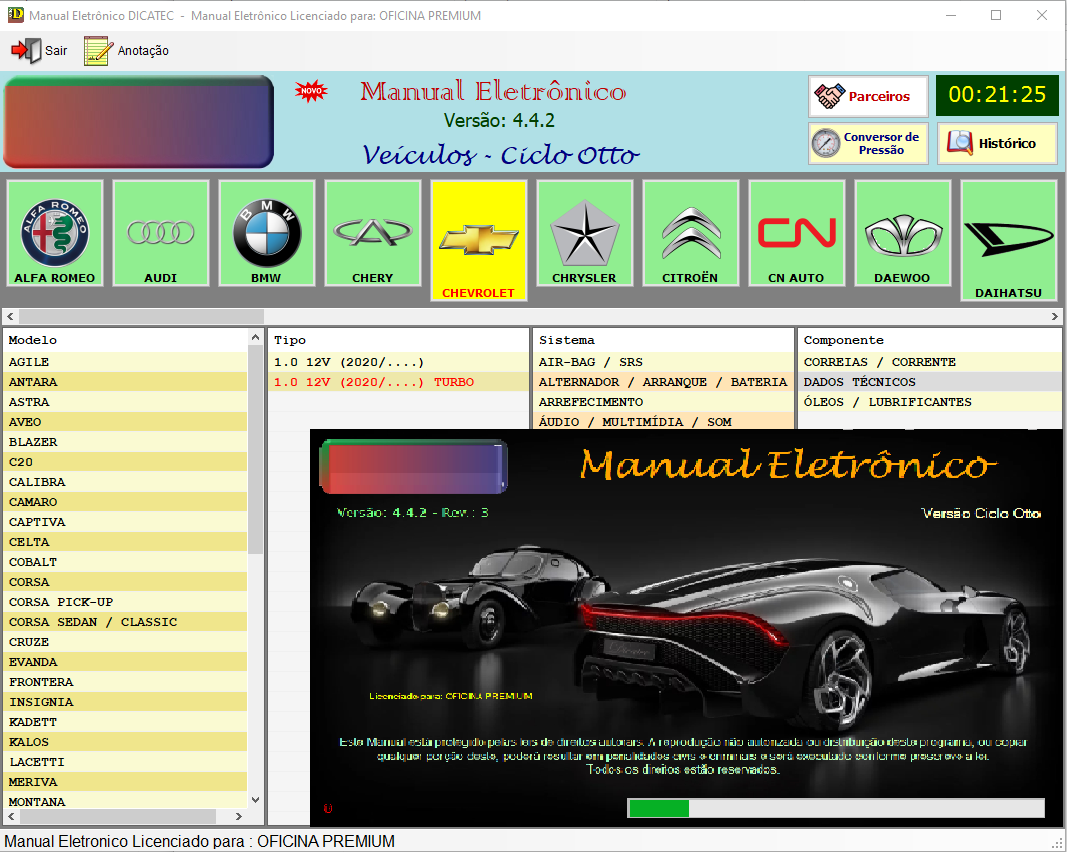1067x852 pixels.
Task: Click the brand strip horizontal scrollbar thumb
Action: click(141, 316)
